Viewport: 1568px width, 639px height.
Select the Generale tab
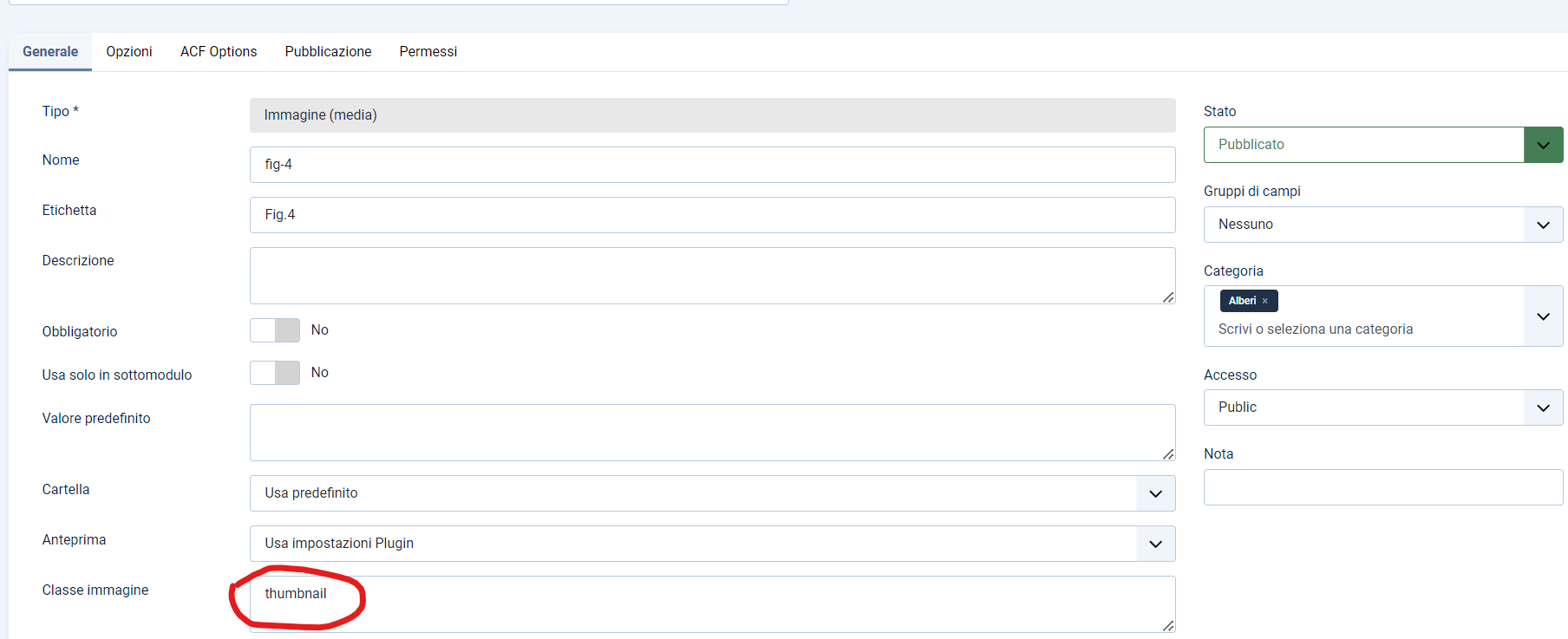50,52
